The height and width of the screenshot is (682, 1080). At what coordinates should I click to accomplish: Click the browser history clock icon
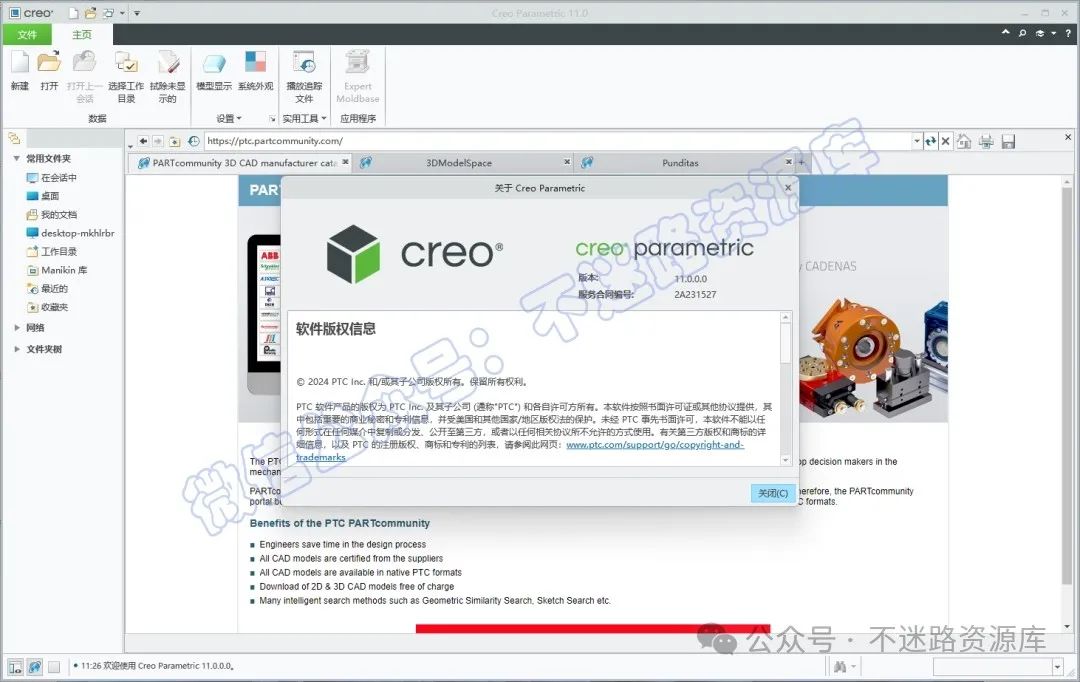[x=194, y=141]
